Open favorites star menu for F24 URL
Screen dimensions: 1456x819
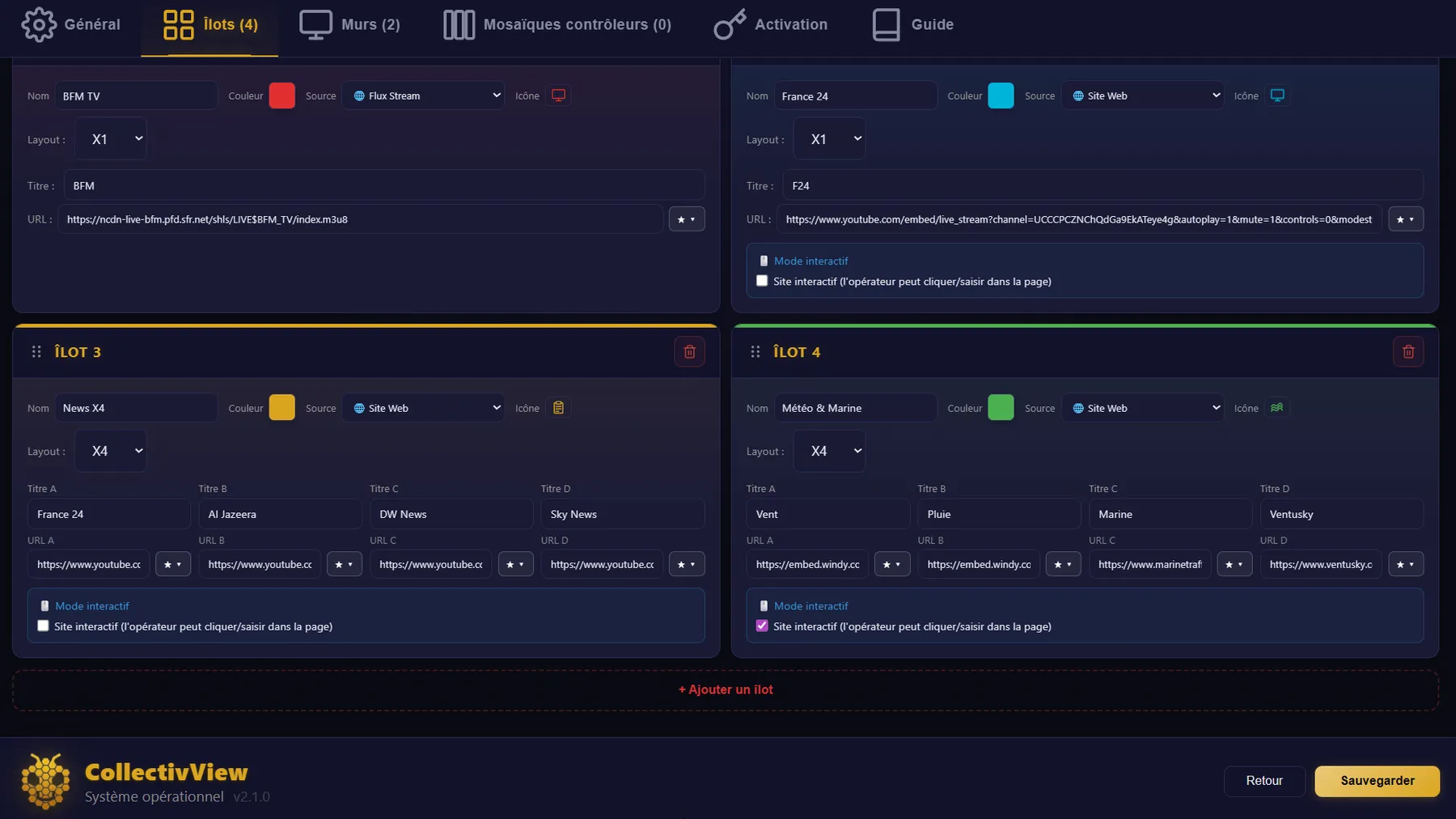[x=1406, y=219]
